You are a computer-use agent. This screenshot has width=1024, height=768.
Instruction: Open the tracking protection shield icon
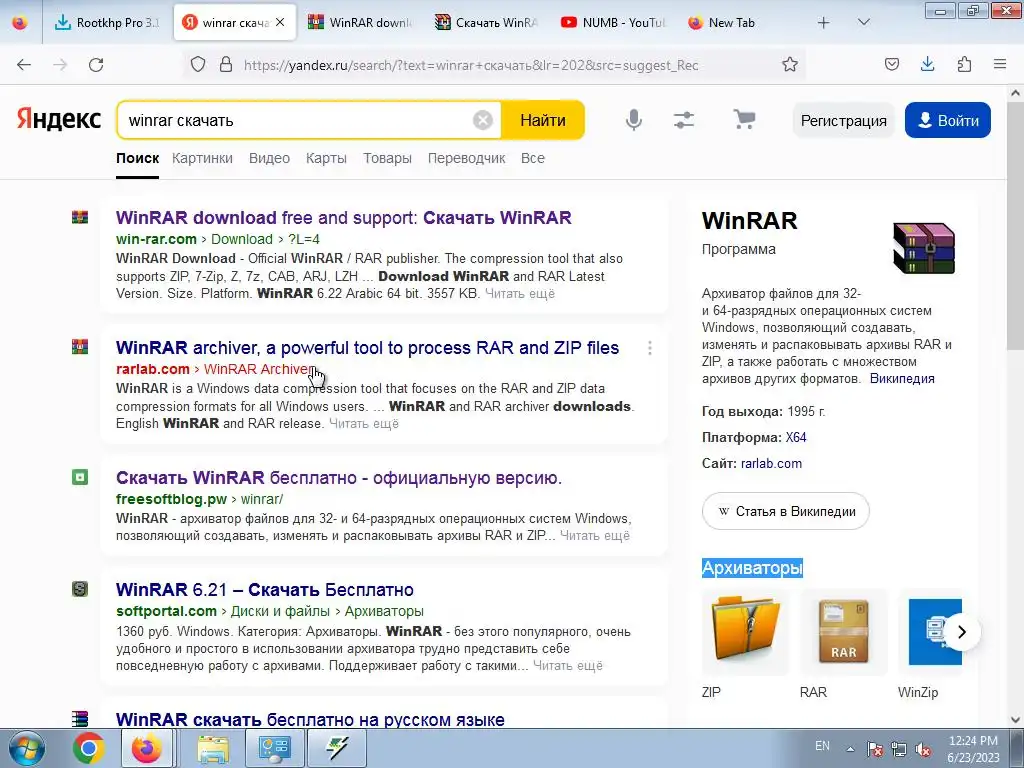coord(198,65)
